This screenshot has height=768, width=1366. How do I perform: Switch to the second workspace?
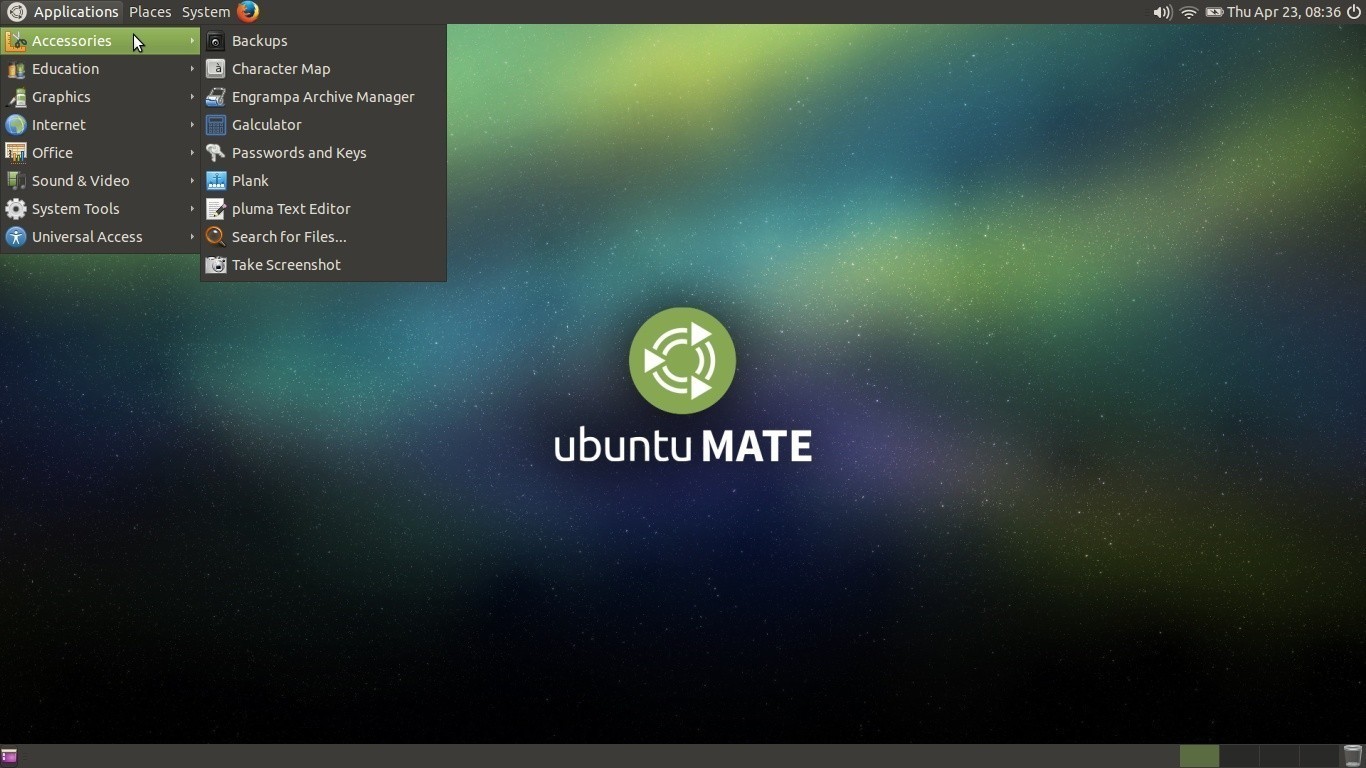(1238, 756)
